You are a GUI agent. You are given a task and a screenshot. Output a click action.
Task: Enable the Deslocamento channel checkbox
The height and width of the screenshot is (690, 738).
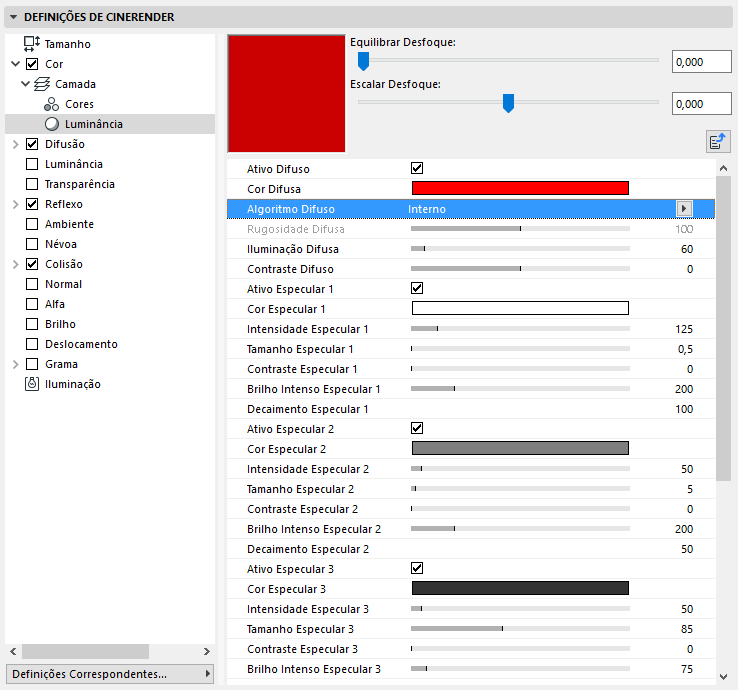click(x=32, y=344)
